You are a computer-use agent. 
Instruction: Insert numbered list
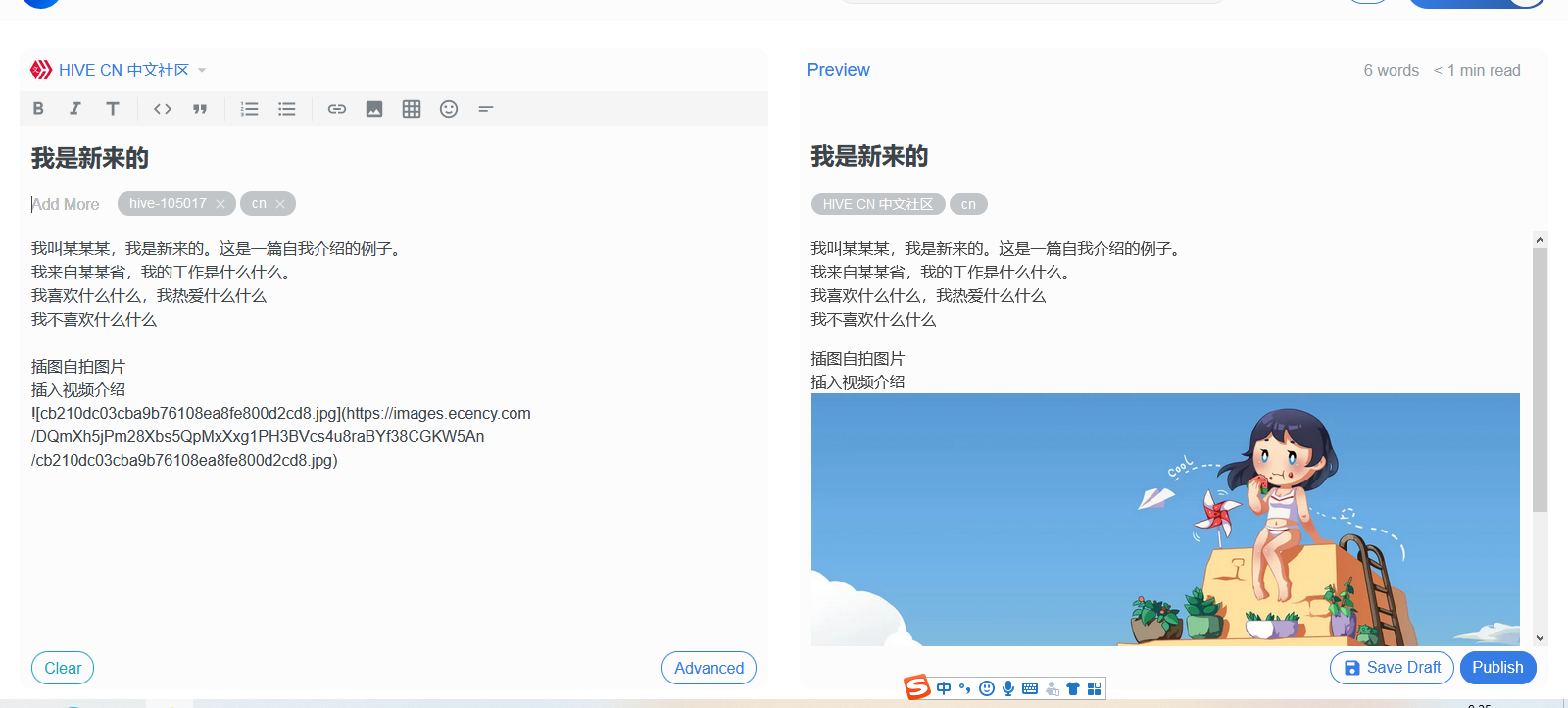250,109
